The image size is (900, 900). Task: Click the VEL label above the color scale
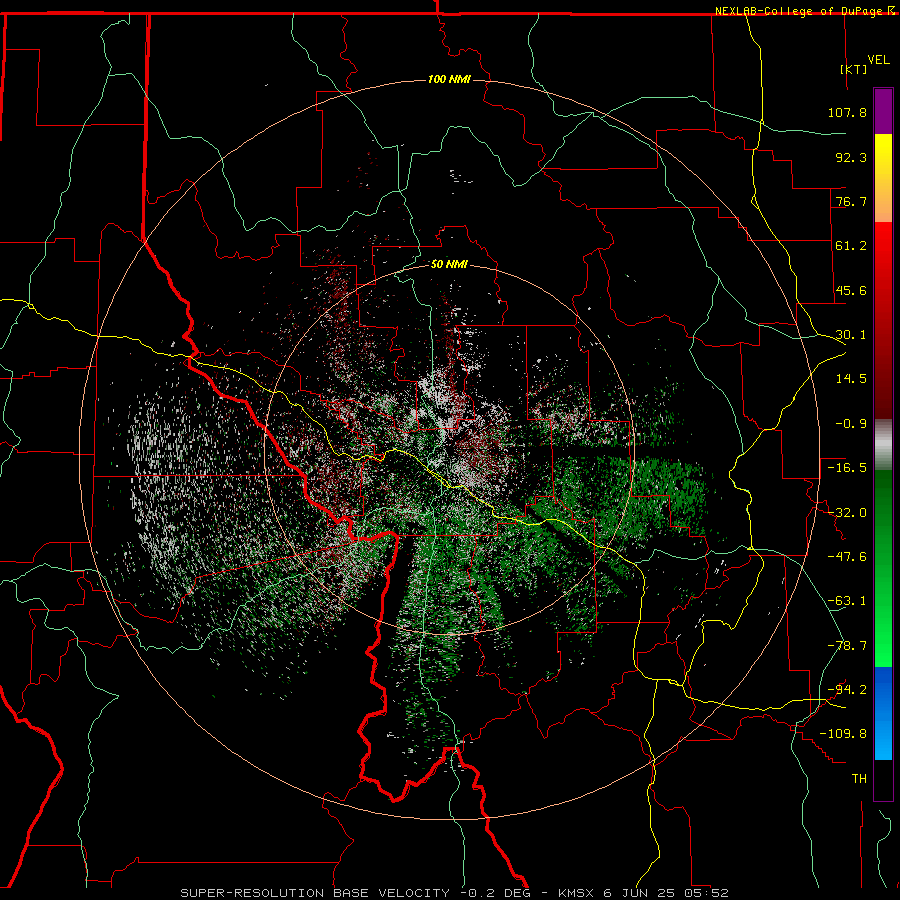879,59
